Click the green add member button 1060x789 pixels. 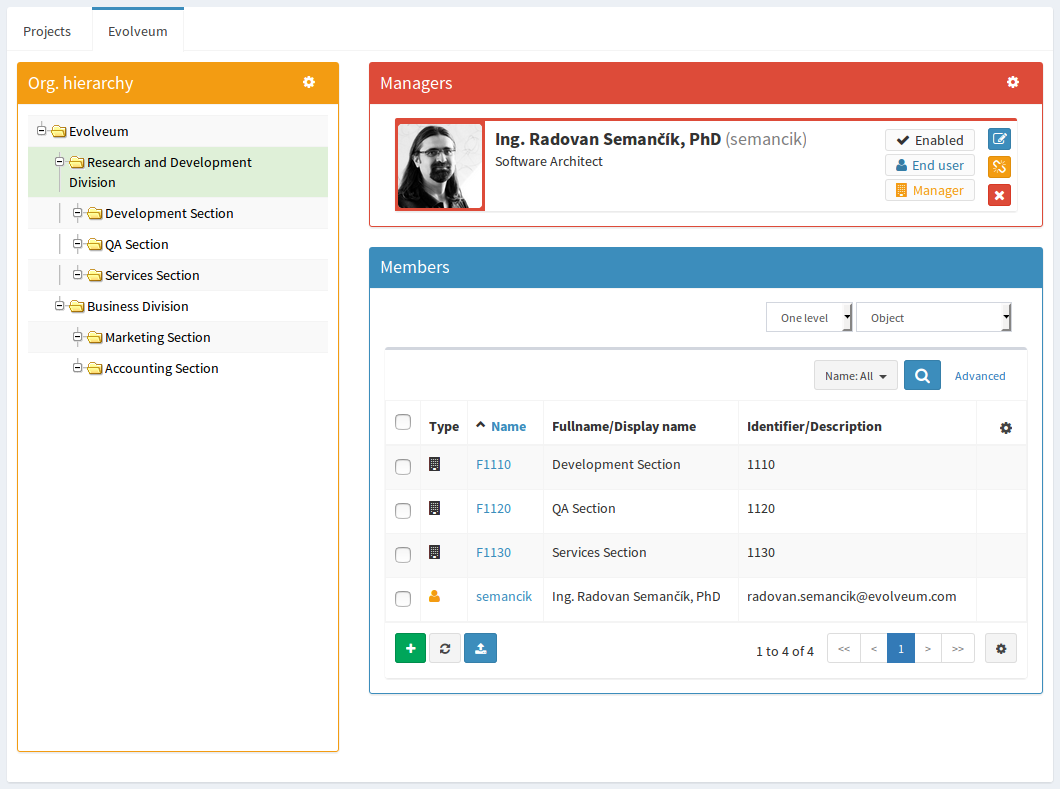(x=410, y=648)
